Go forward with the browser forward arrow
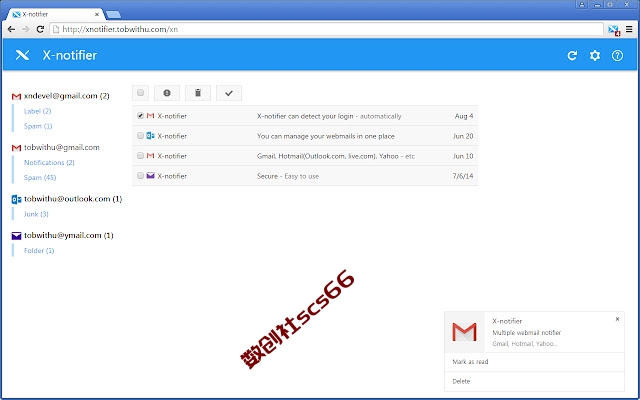 point(25,29)
